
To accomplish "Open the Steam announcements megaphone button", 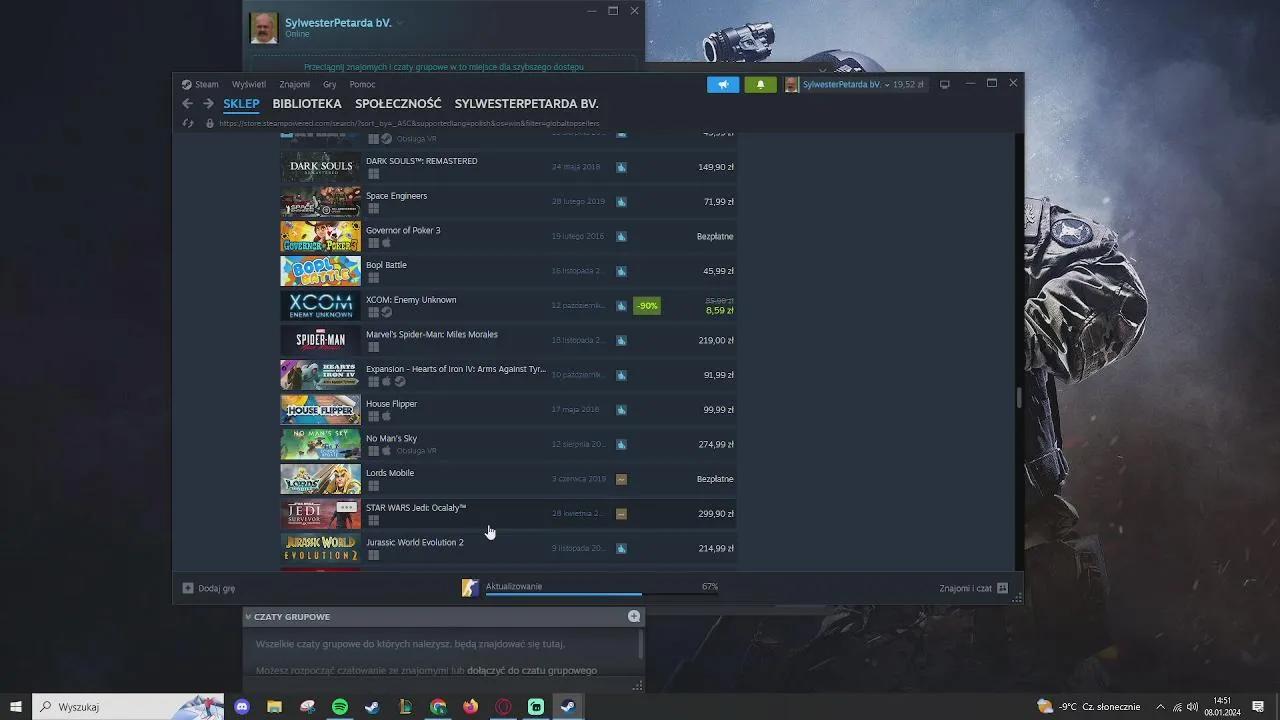I will coord(723,85).
